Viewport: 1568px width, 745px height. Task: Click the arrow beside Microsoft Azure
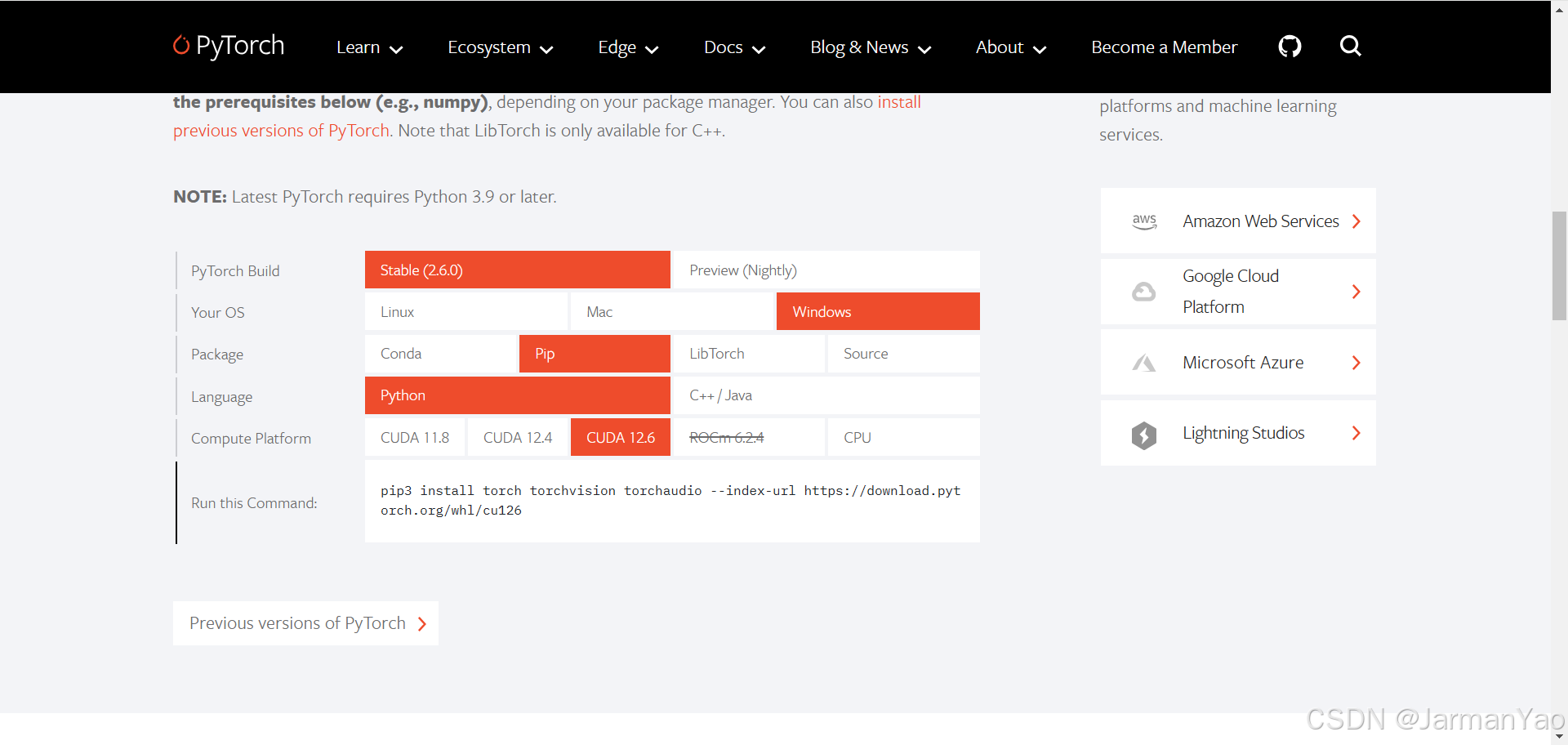(x=1356, y=363)
